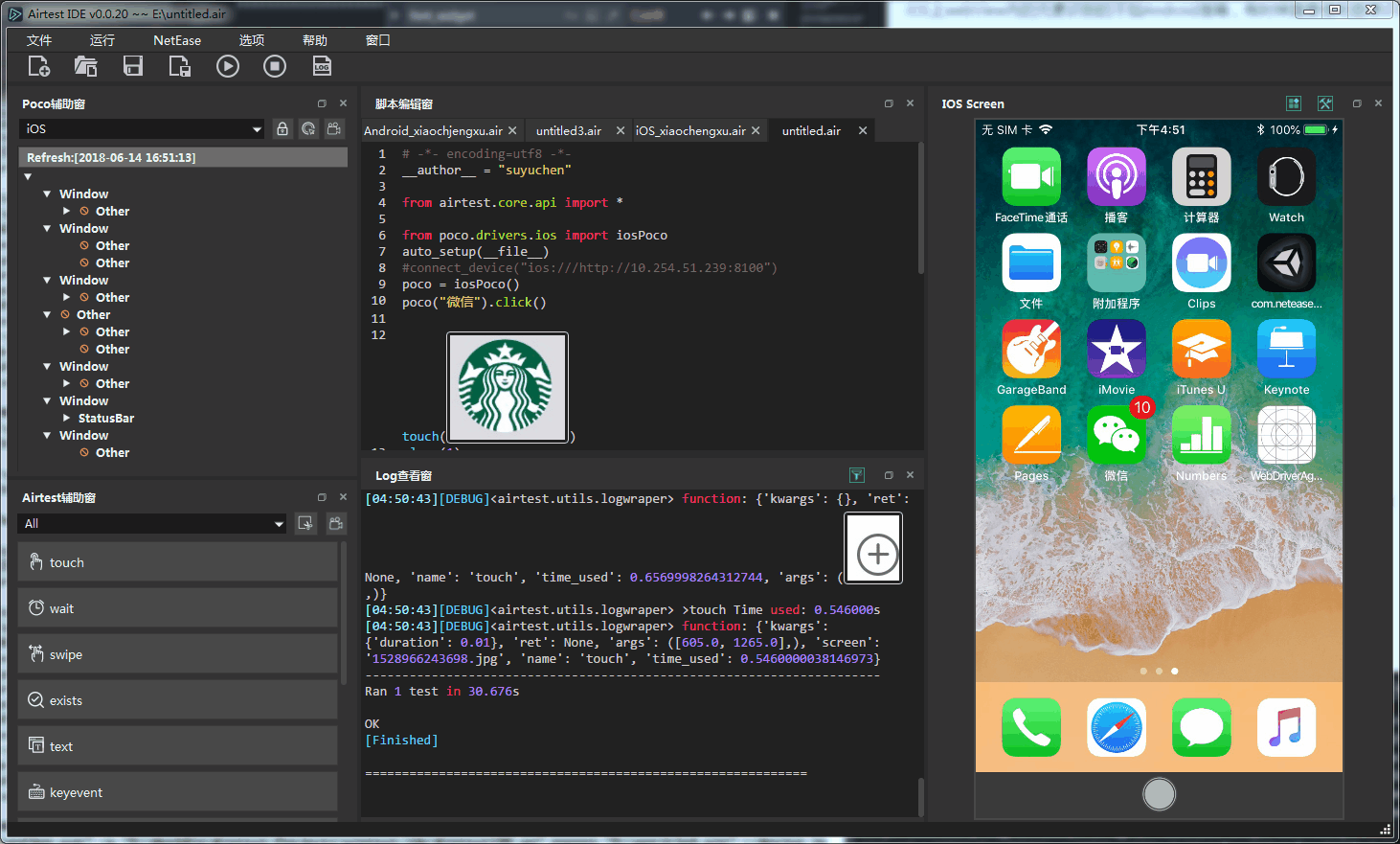
Task: Insert a swipe command from Airtest panel
Action: click(x=177, y=654)
